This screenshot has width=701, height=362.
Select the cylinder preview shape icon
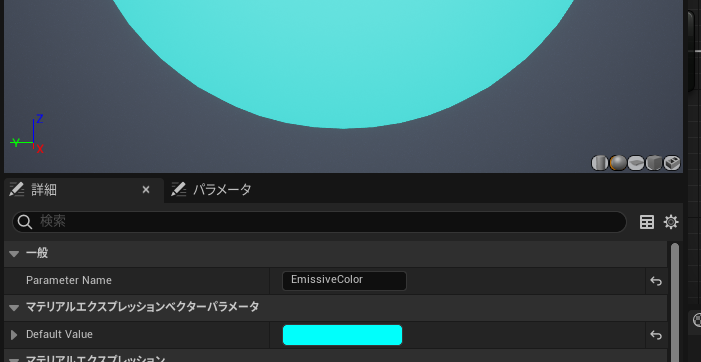(x=600, y=163)
